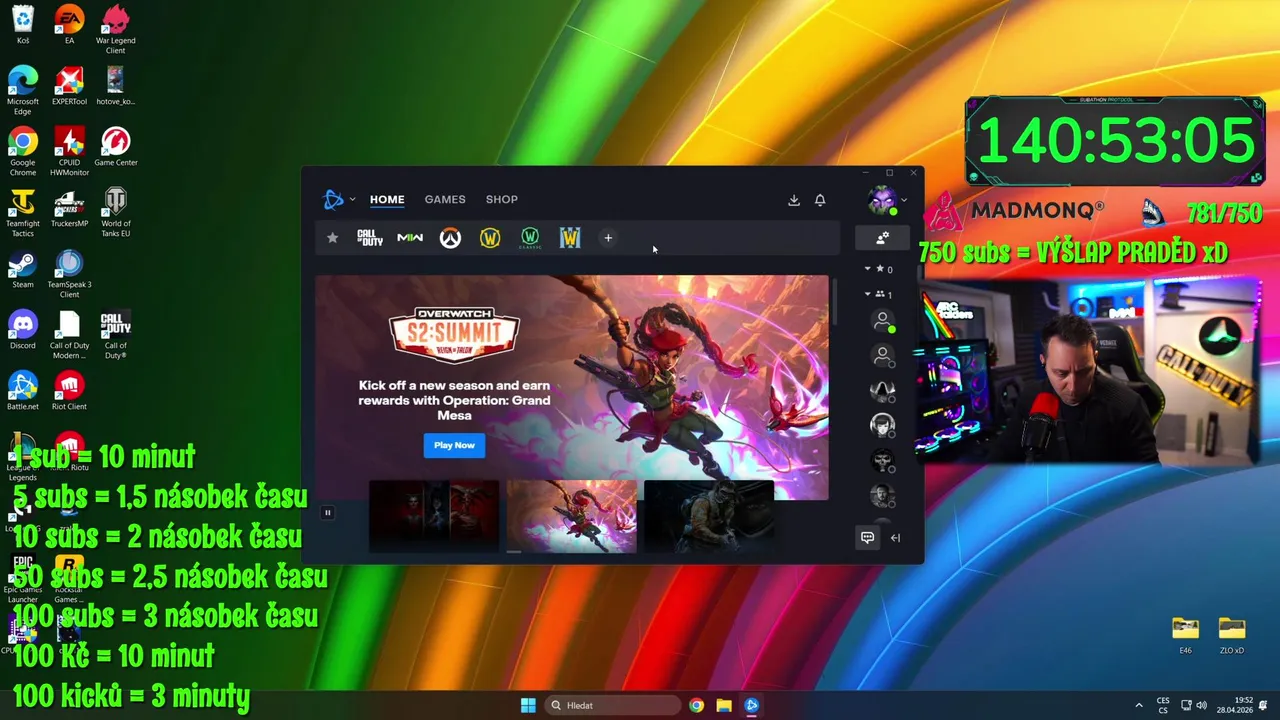The width and height of the screenshot is (1280, 720).
Task: Open the Windows Start menu
Action: pyautogui.click(x=528, y=705)
